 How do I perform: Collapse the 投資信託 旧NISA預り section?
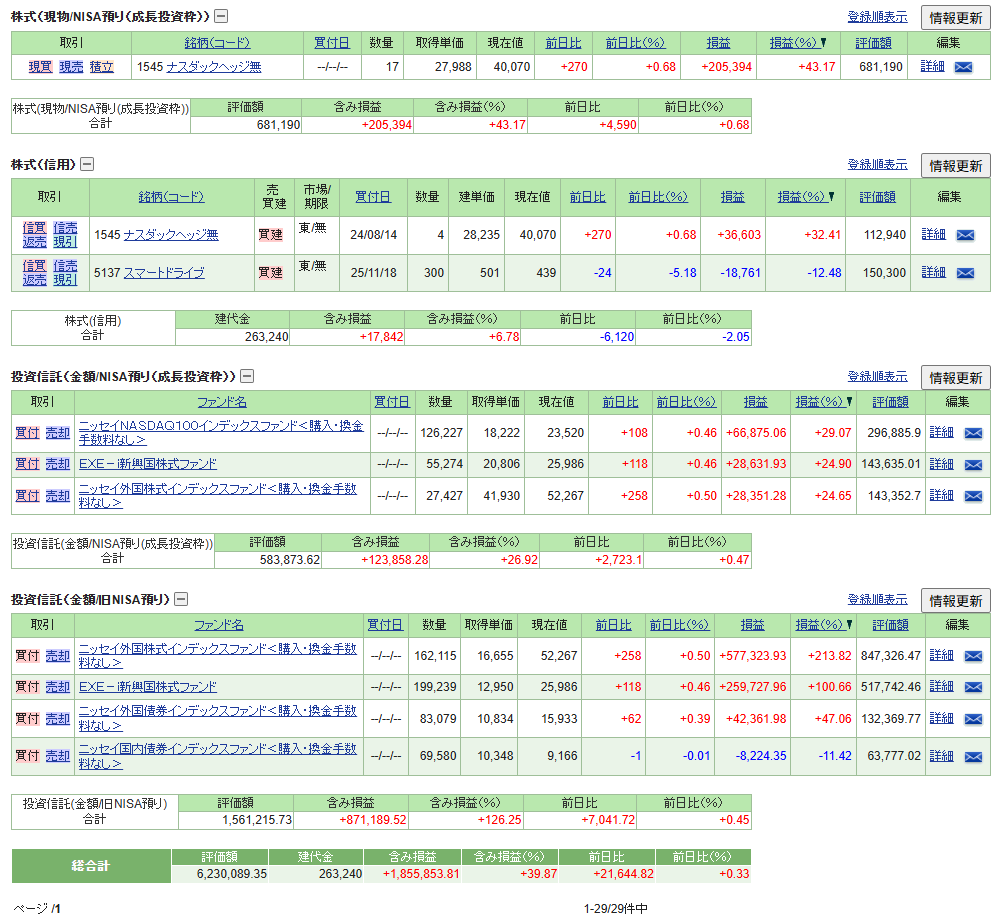point(181,599)
